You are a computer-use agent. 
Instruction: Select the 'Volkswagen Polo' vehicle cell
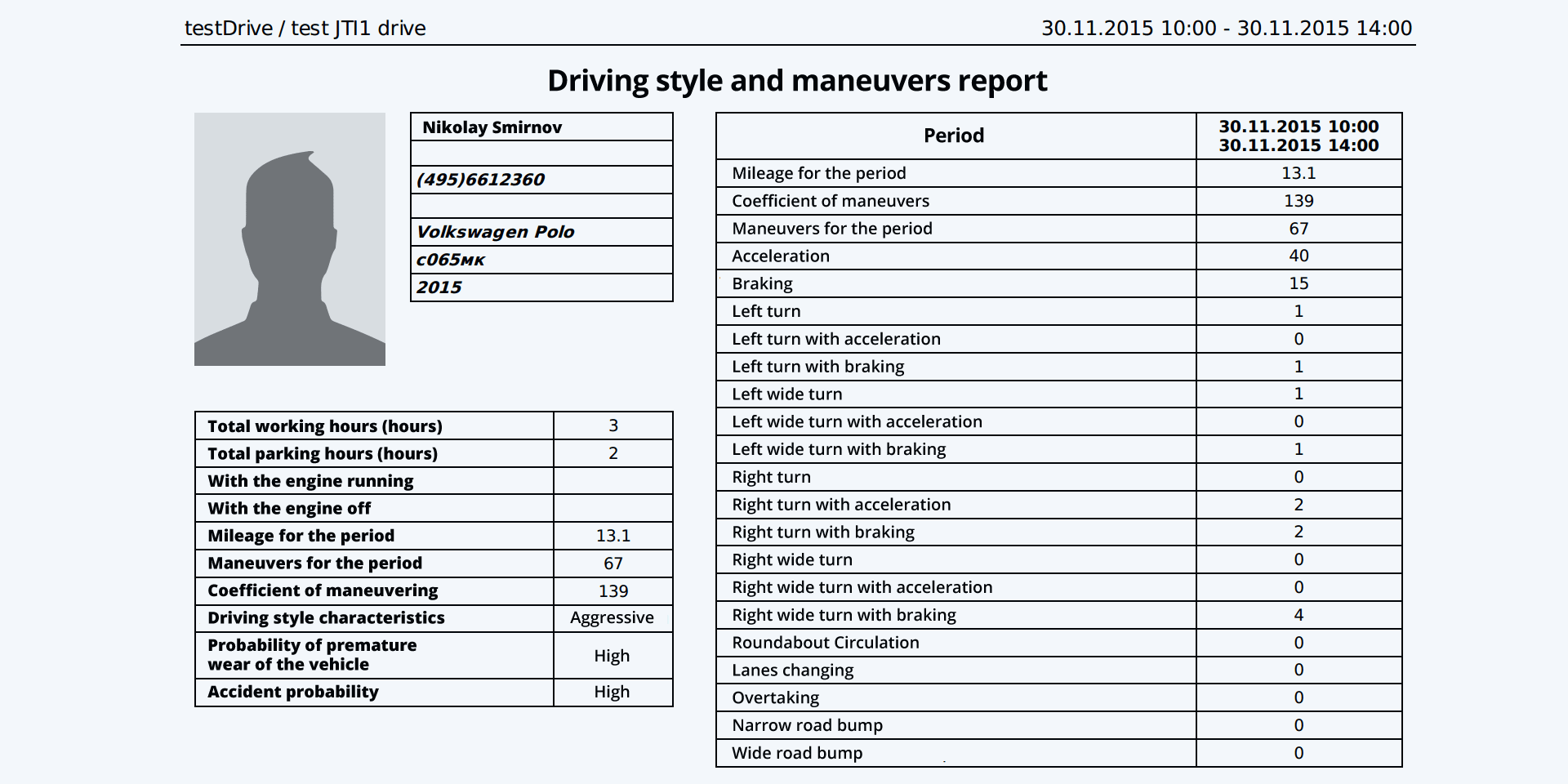click(541, 232)
